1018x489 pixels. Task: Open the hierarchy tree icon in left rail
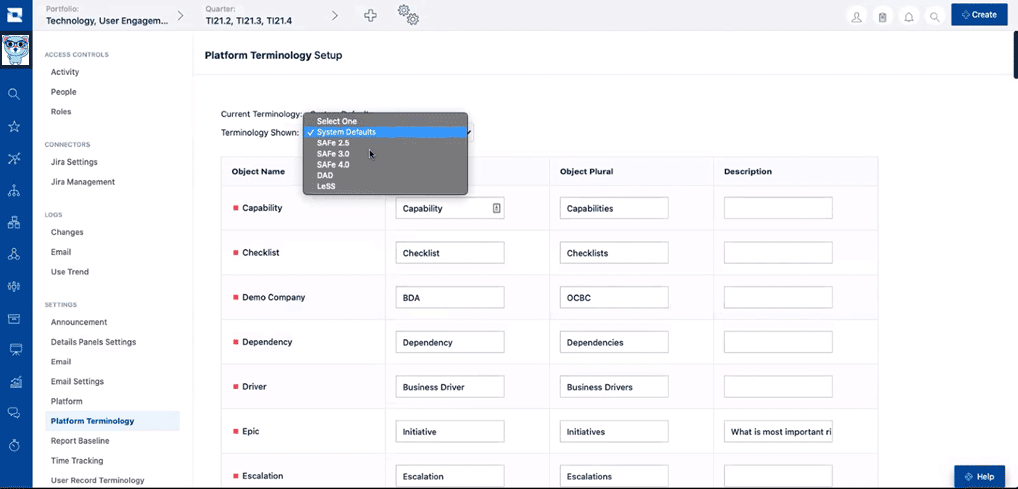[x=14, y=190]
